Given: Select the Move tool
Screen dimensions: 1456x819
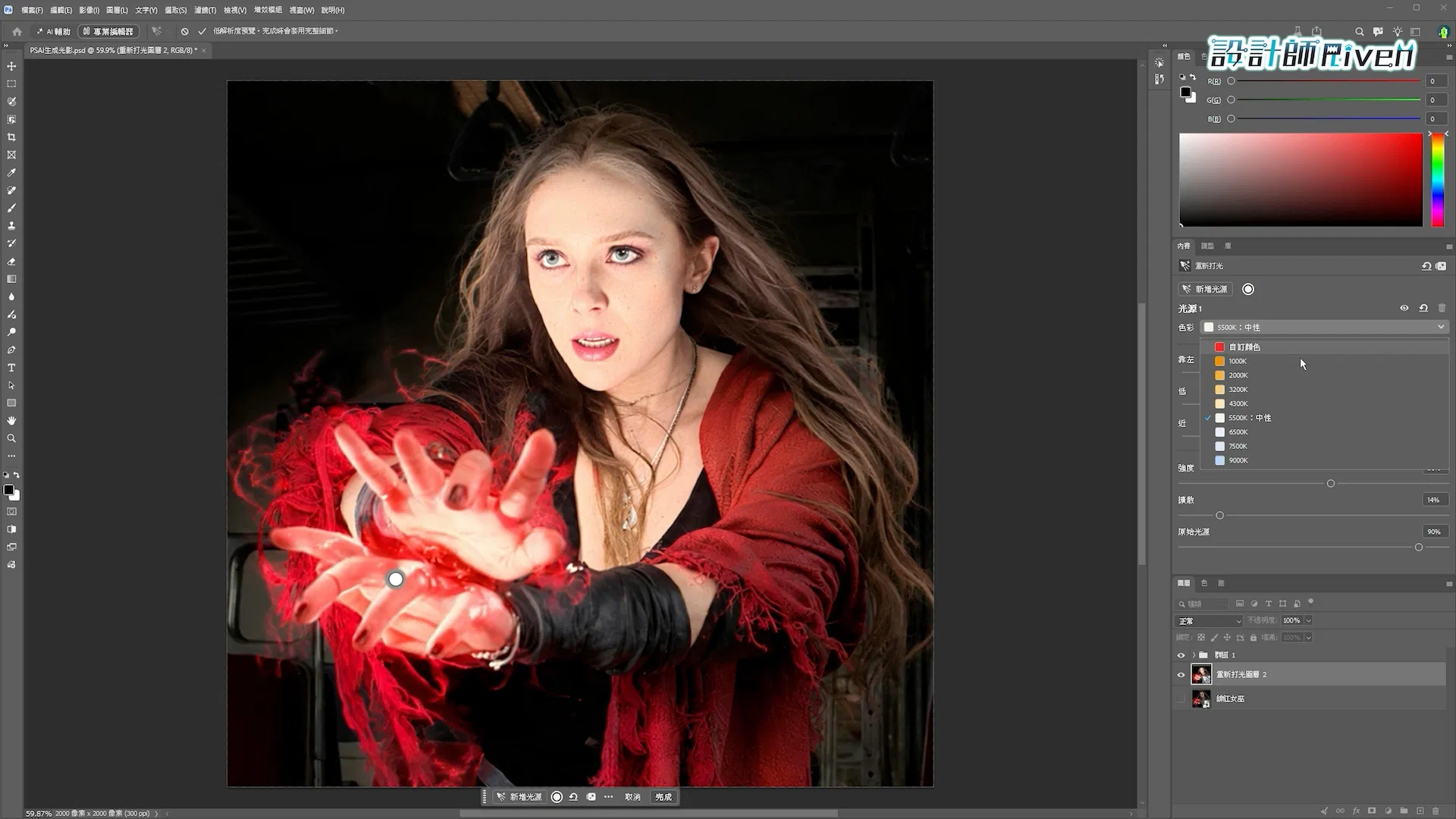Looking at the screenshot, I should pyautogui.click(x=11, y=66).
